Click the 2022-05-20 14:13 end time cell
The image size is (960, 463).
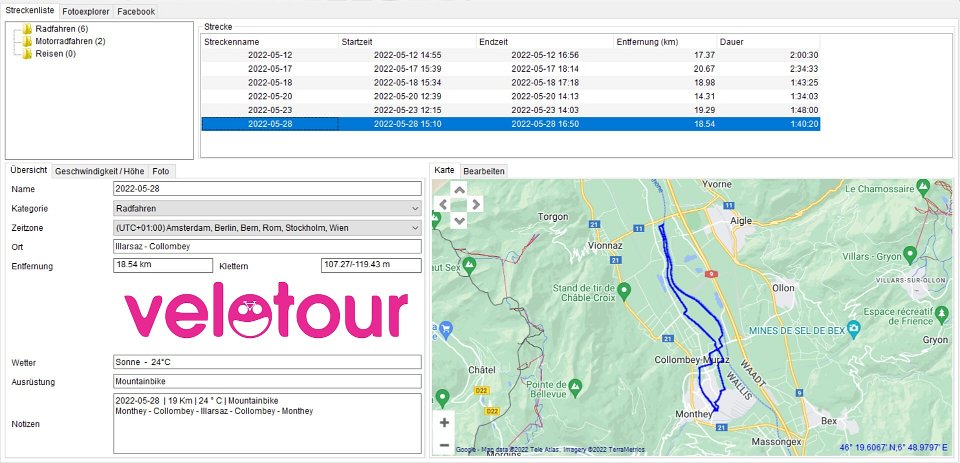click(x=545, y=96)
